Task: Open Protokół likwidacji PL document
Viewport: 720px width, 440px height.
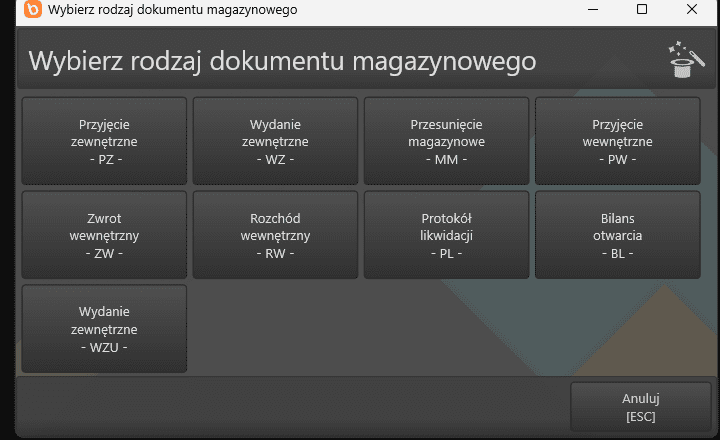Action: [447, 235]
